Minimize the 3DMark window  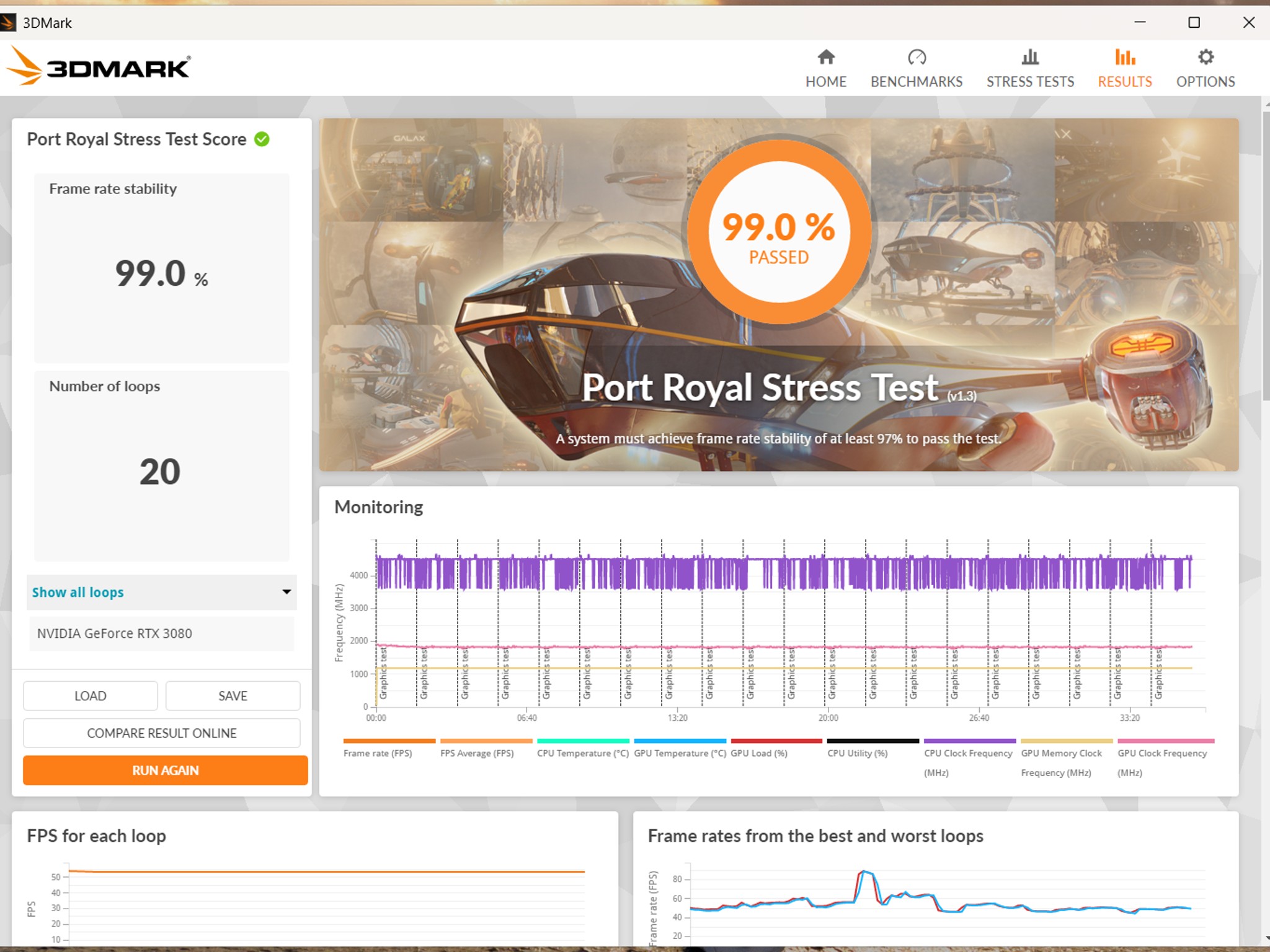tap(1140, 22)
